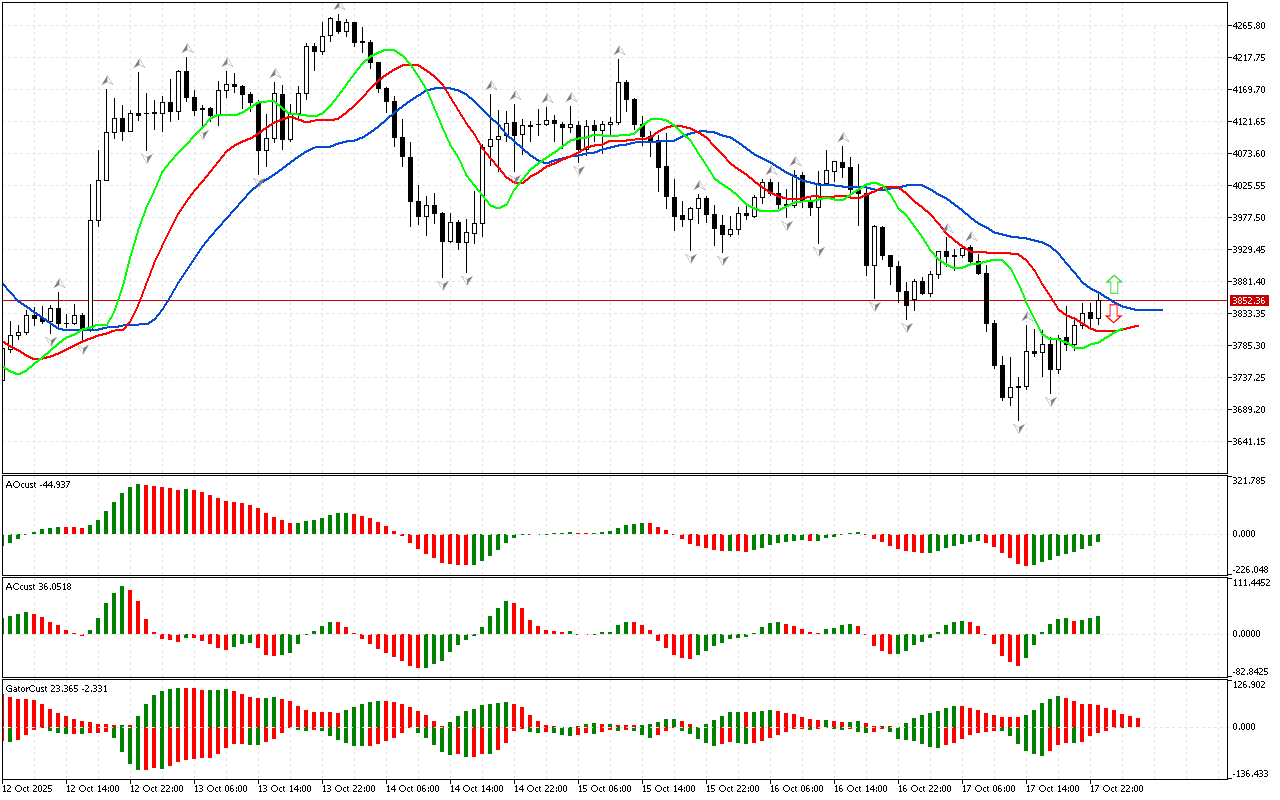The width and height of the screenshot is (1280, 800).
Task: Click the right end of the blue Alligator line
Action: coord(1160,310)
